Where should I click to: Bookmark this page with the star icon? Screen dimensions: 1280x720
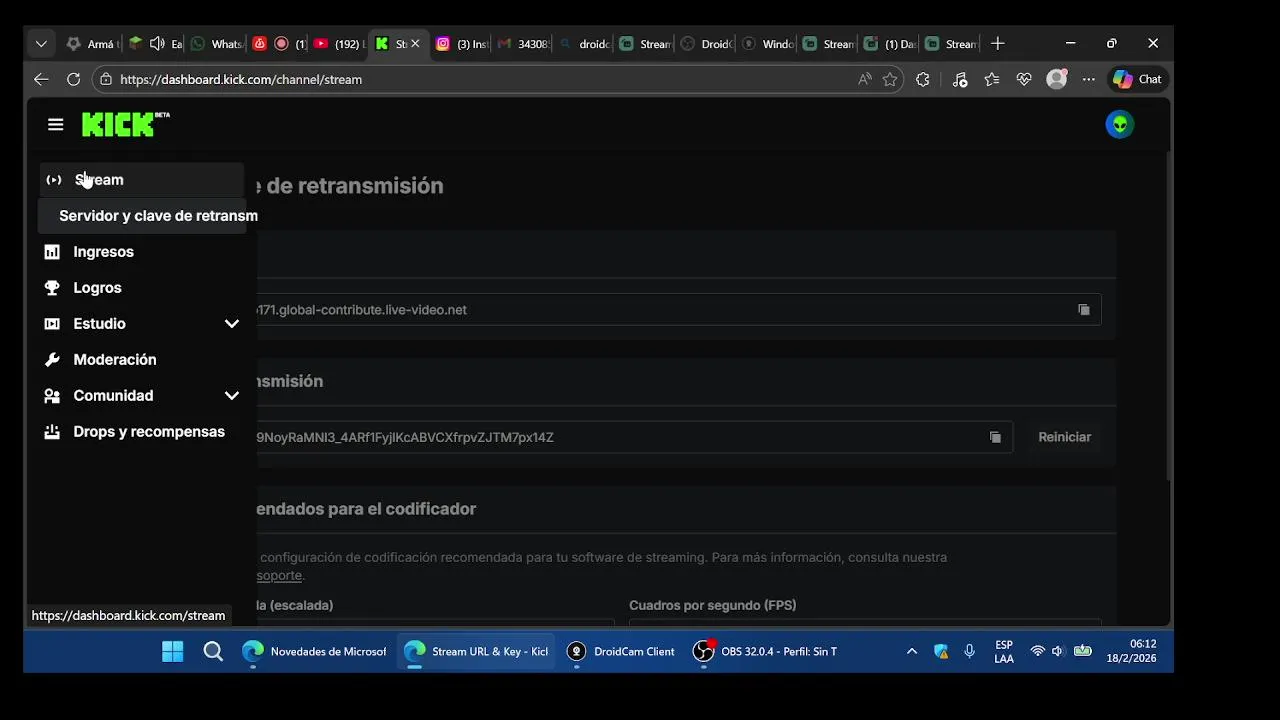[890, 79]
